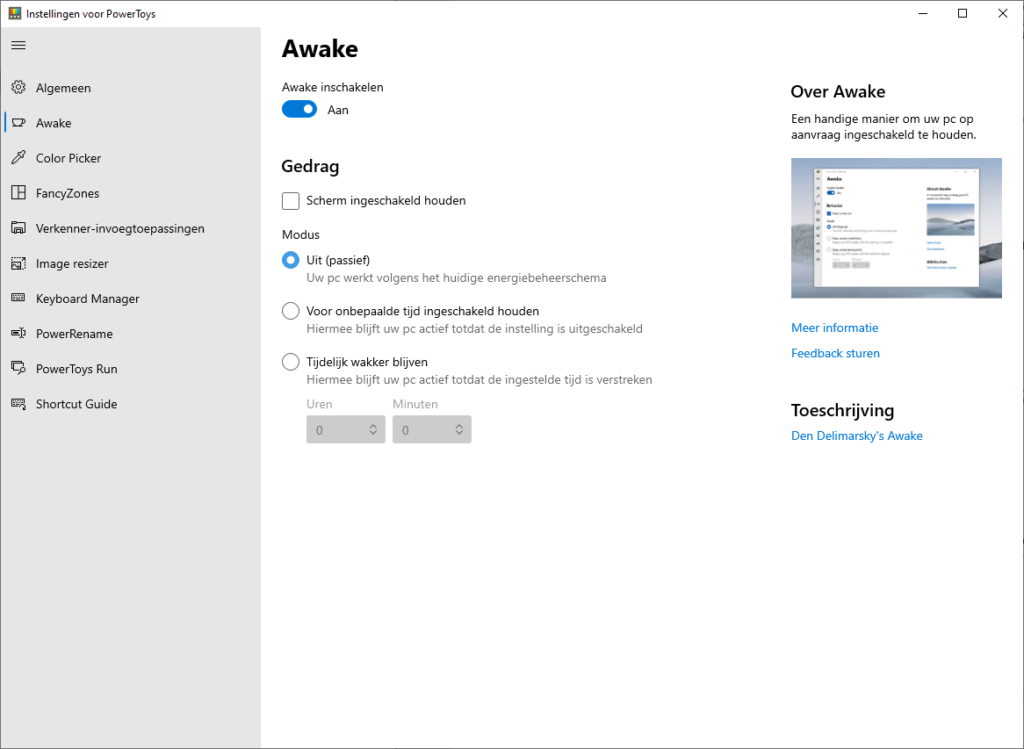Click the Keyboard Manager keyboard icon
The image size is (1024, 749).
point(18,298)
